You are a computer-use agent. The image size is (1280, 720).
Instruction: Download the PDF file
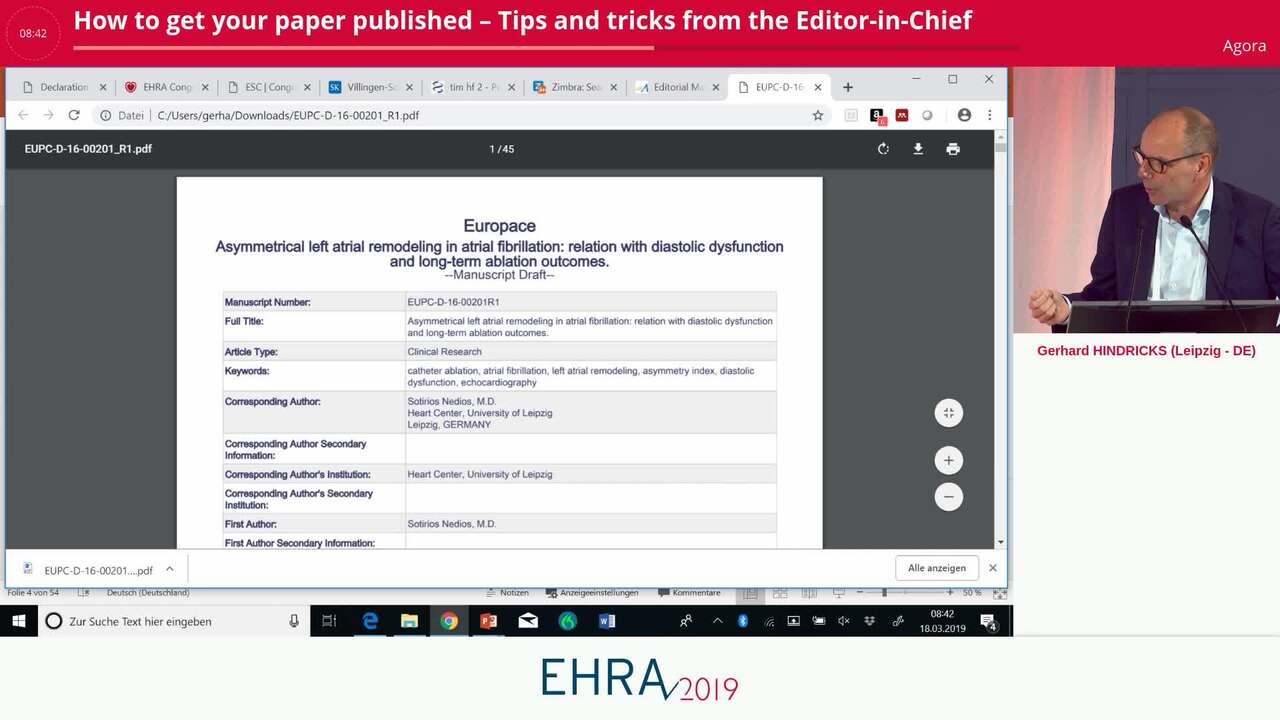[918, 148]
